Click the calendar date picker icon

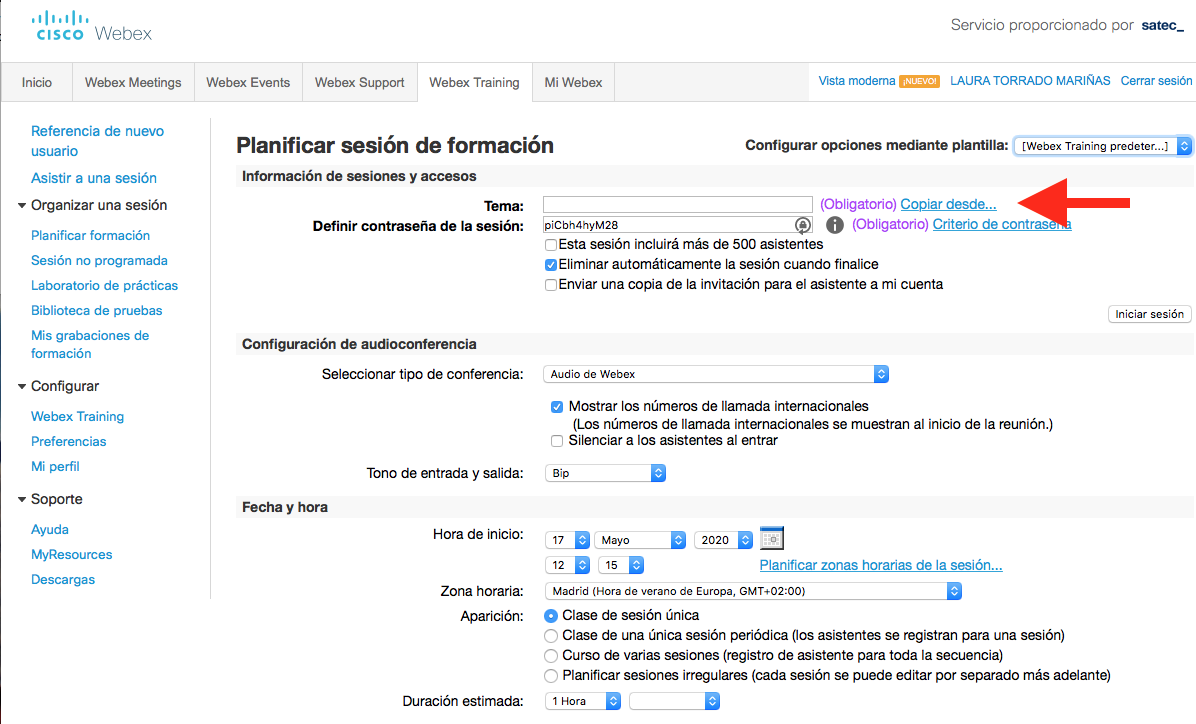point(771,538)
